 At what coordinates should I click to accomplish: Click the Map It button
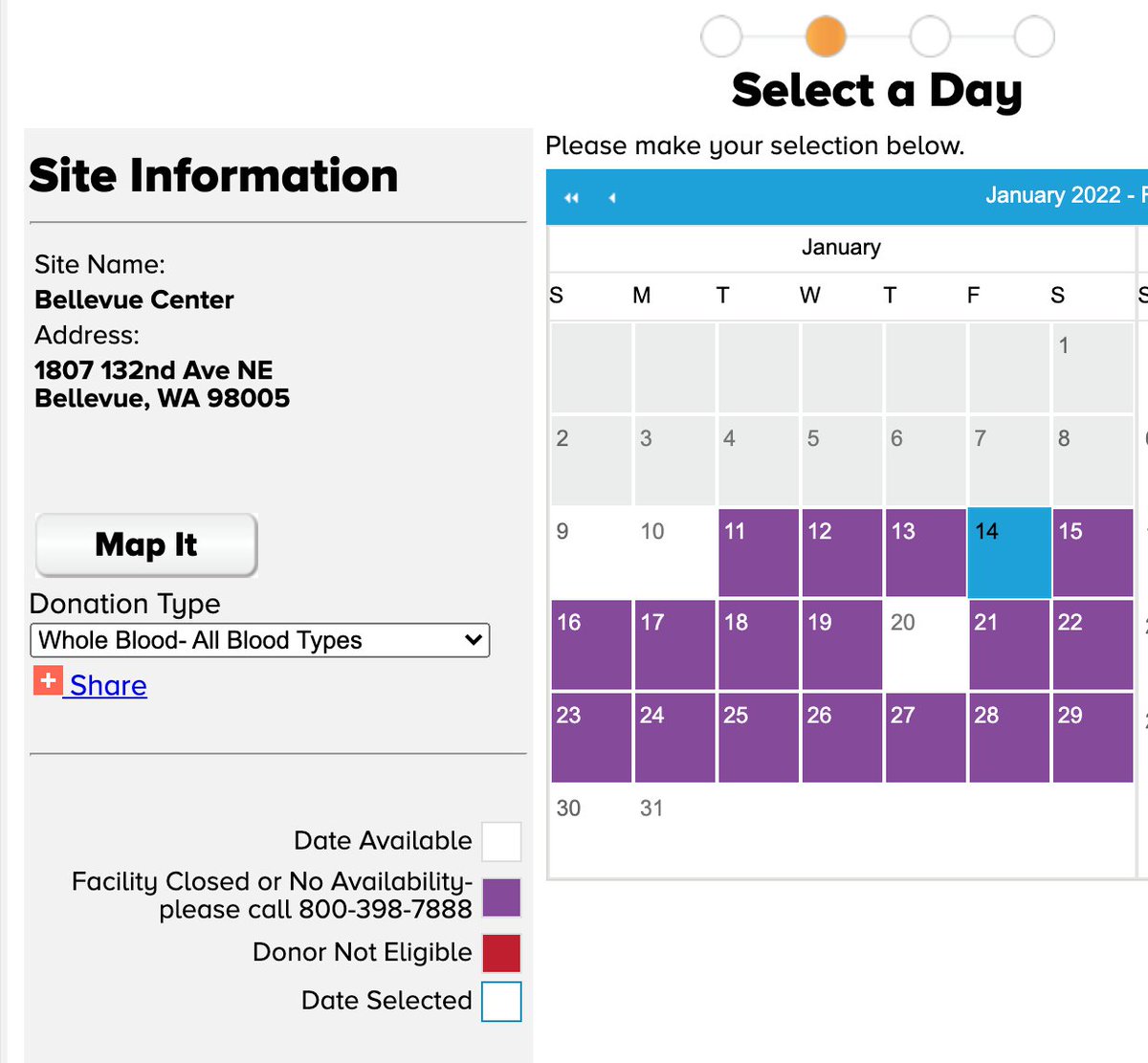[146, 545]
